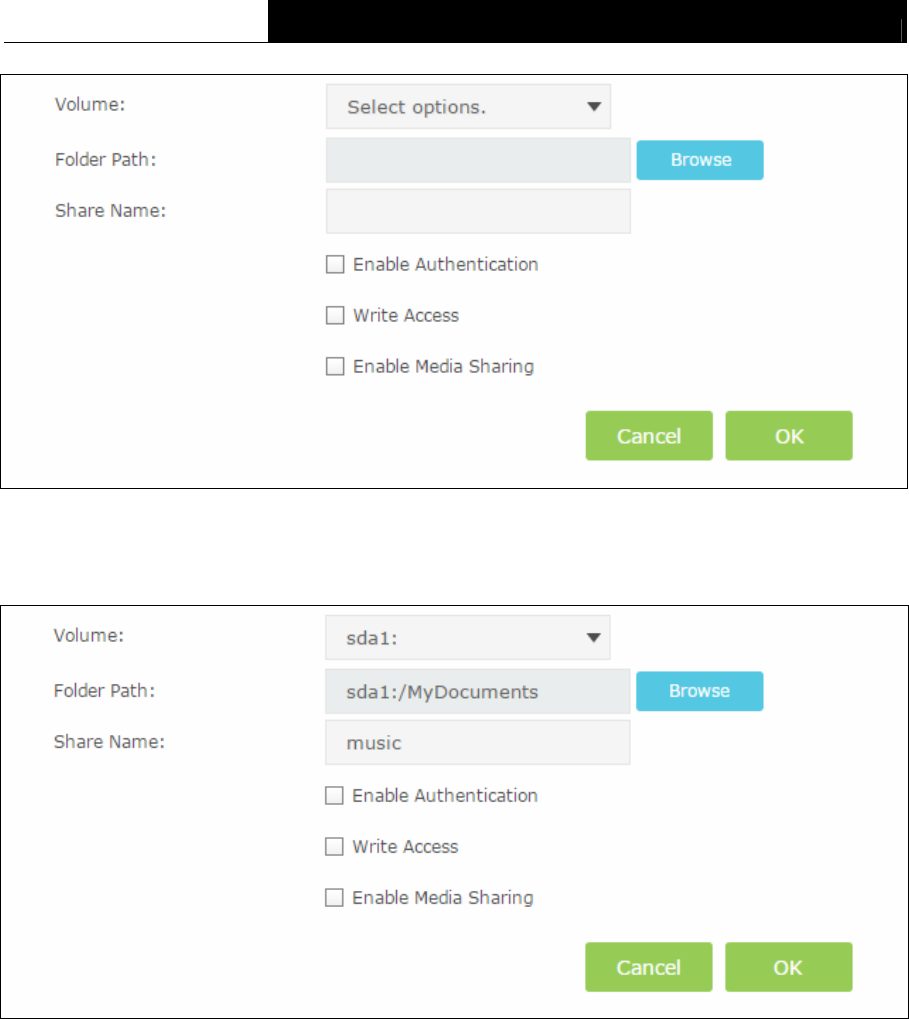Click the Folder Path field showing sda1:/MyDocuments
Viewport: 909px width, 1019px height.
coord(478,691)
